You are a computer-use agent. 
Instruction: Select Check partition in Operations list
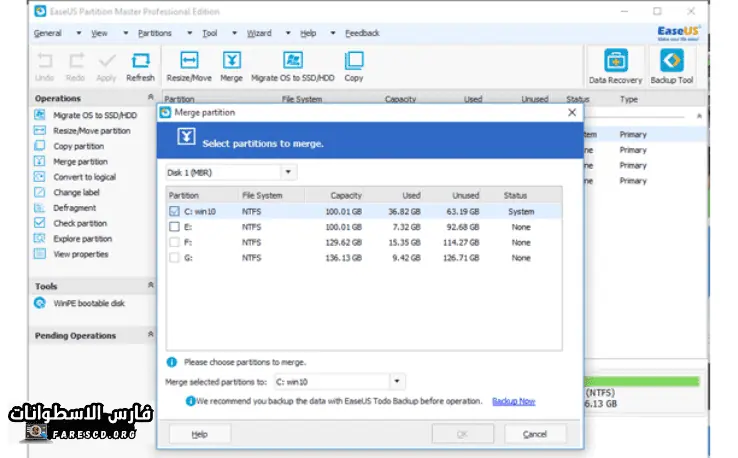[80, 223]
